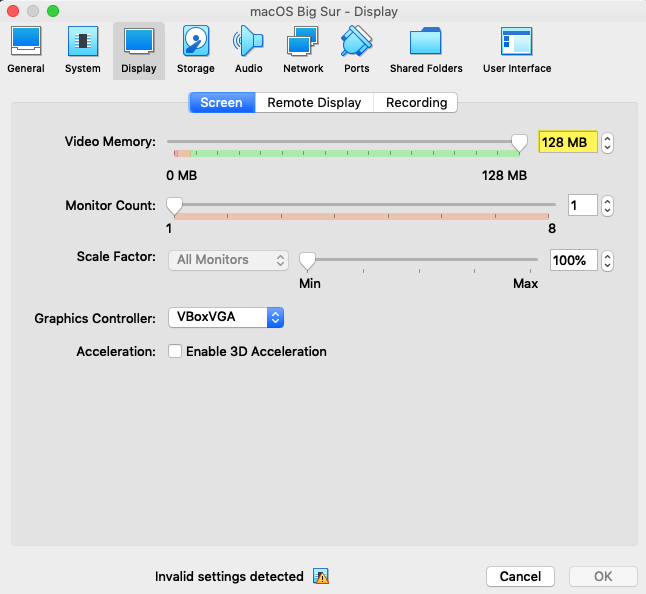
Task: Open the System settings section
Action: point(83,50)
